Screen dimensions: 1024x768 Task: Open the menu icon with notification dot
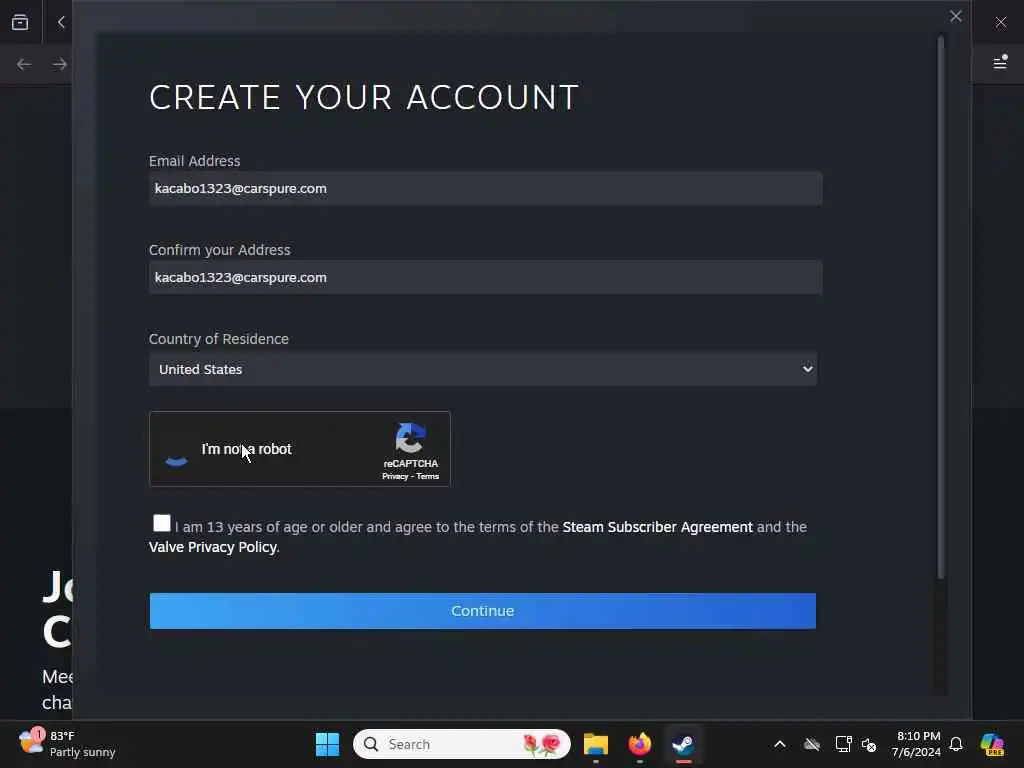(1000, 62)
